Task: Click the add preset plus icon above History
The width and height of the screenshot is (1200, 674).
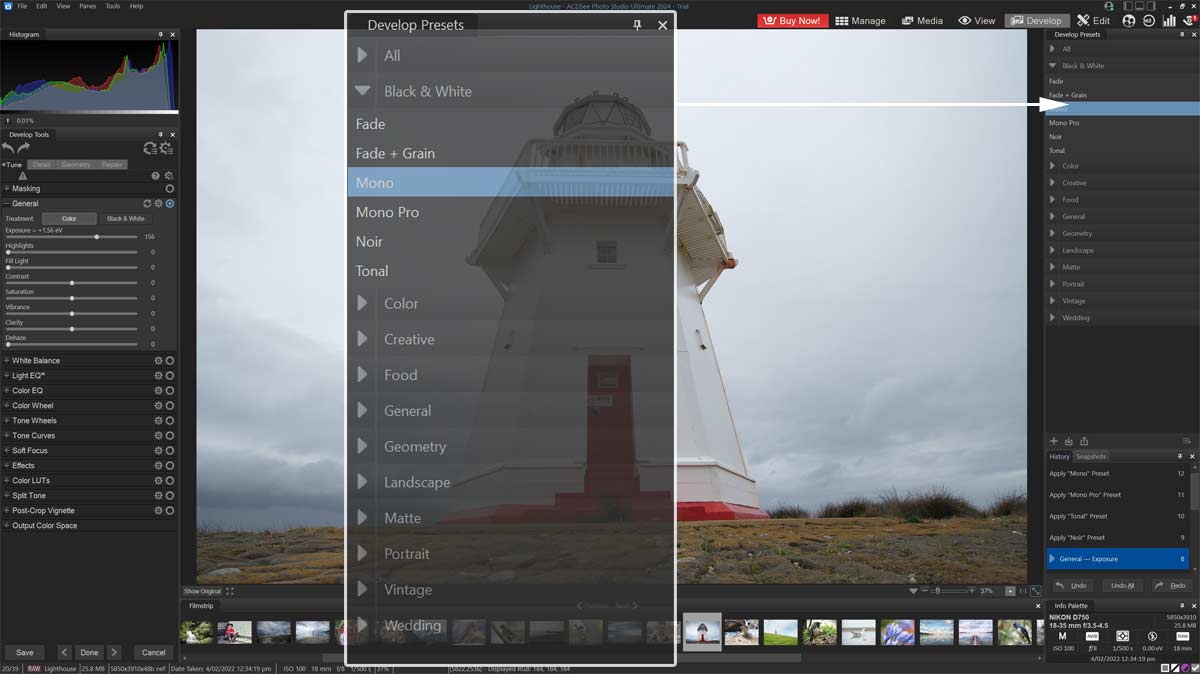Action: 1055,441
